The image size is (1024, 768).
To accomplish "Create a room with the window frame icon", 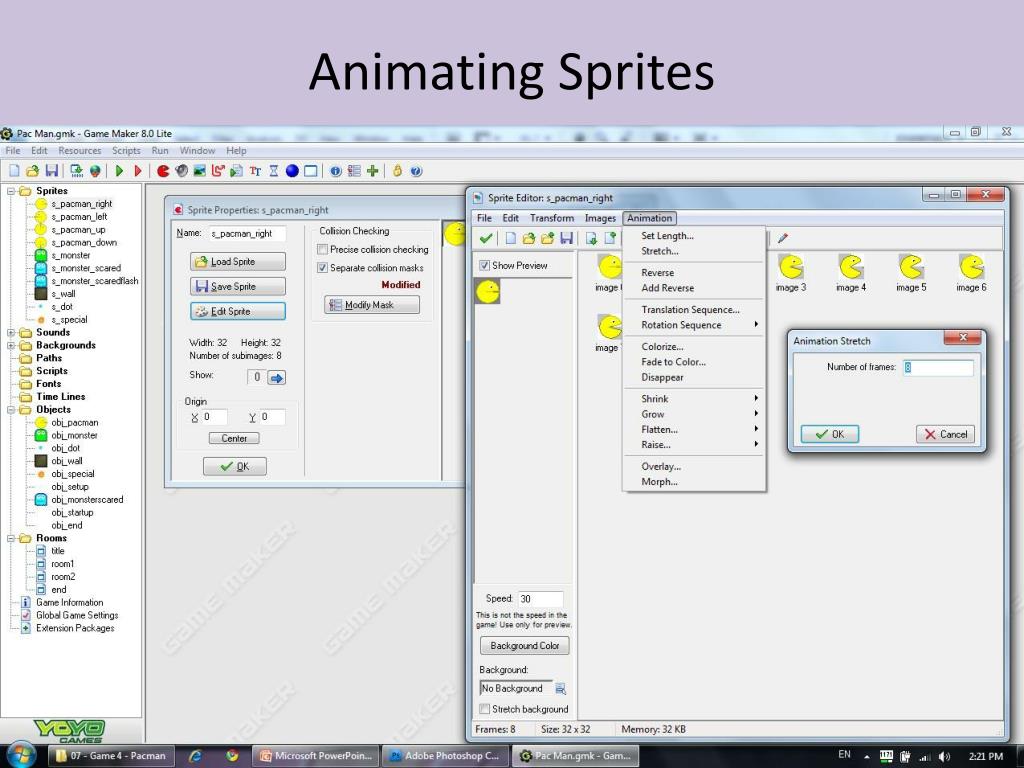I will tap(311, 171).
